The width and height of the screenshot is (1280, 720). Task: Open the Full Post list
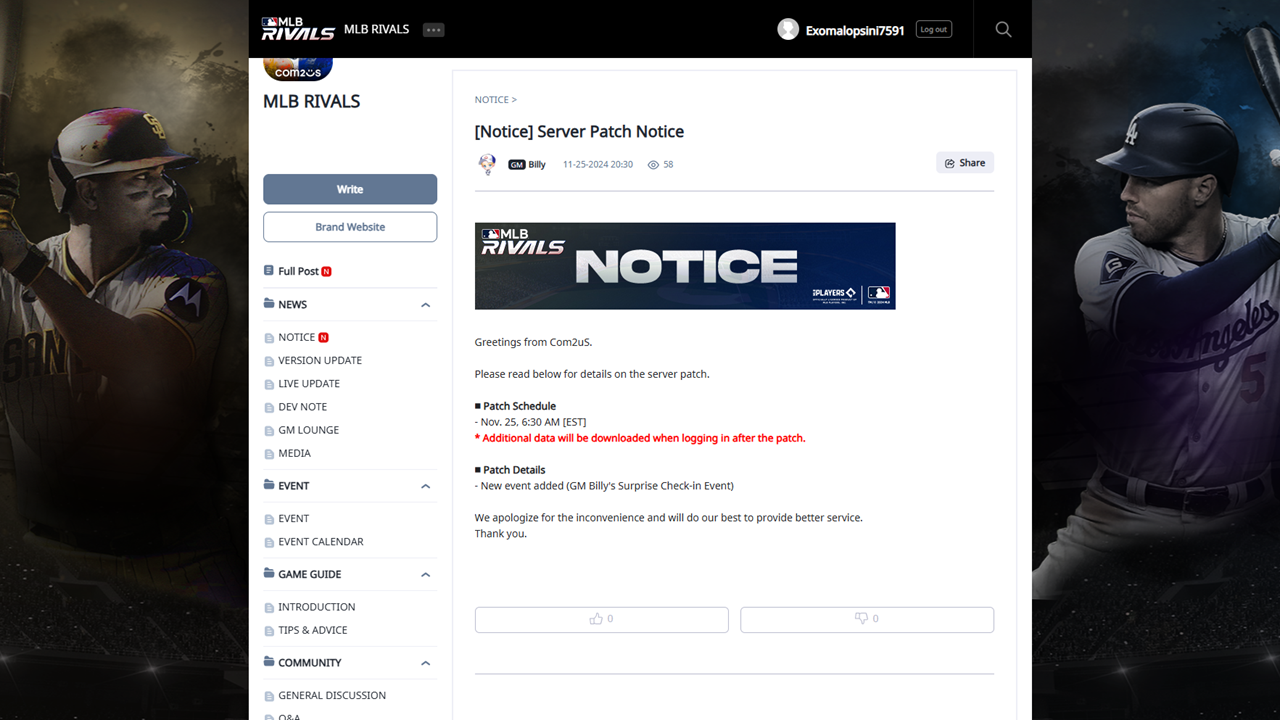point(298,271)
